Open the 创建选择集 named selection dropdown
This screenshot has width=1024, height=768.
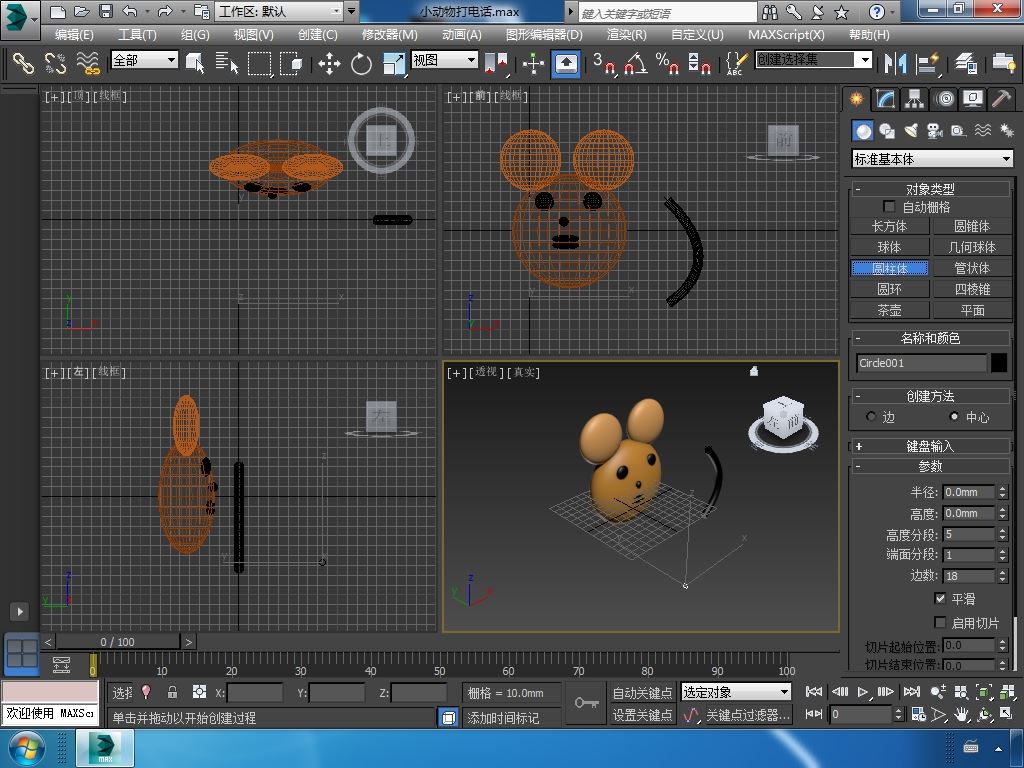coord(814,60)
